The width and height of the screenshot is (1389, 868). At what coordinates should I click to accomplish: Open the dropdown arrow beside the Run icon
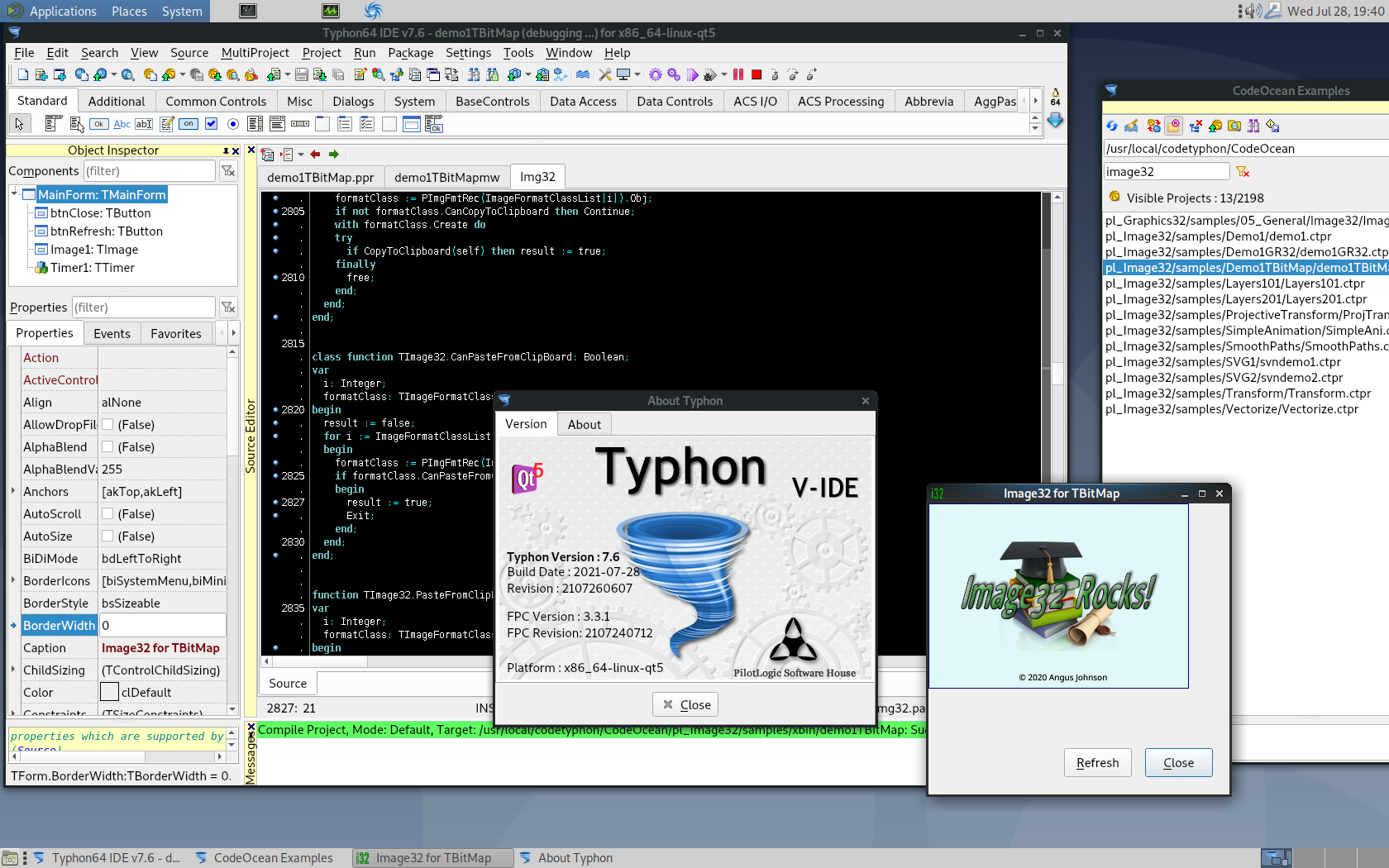click(x=724, y=75)
